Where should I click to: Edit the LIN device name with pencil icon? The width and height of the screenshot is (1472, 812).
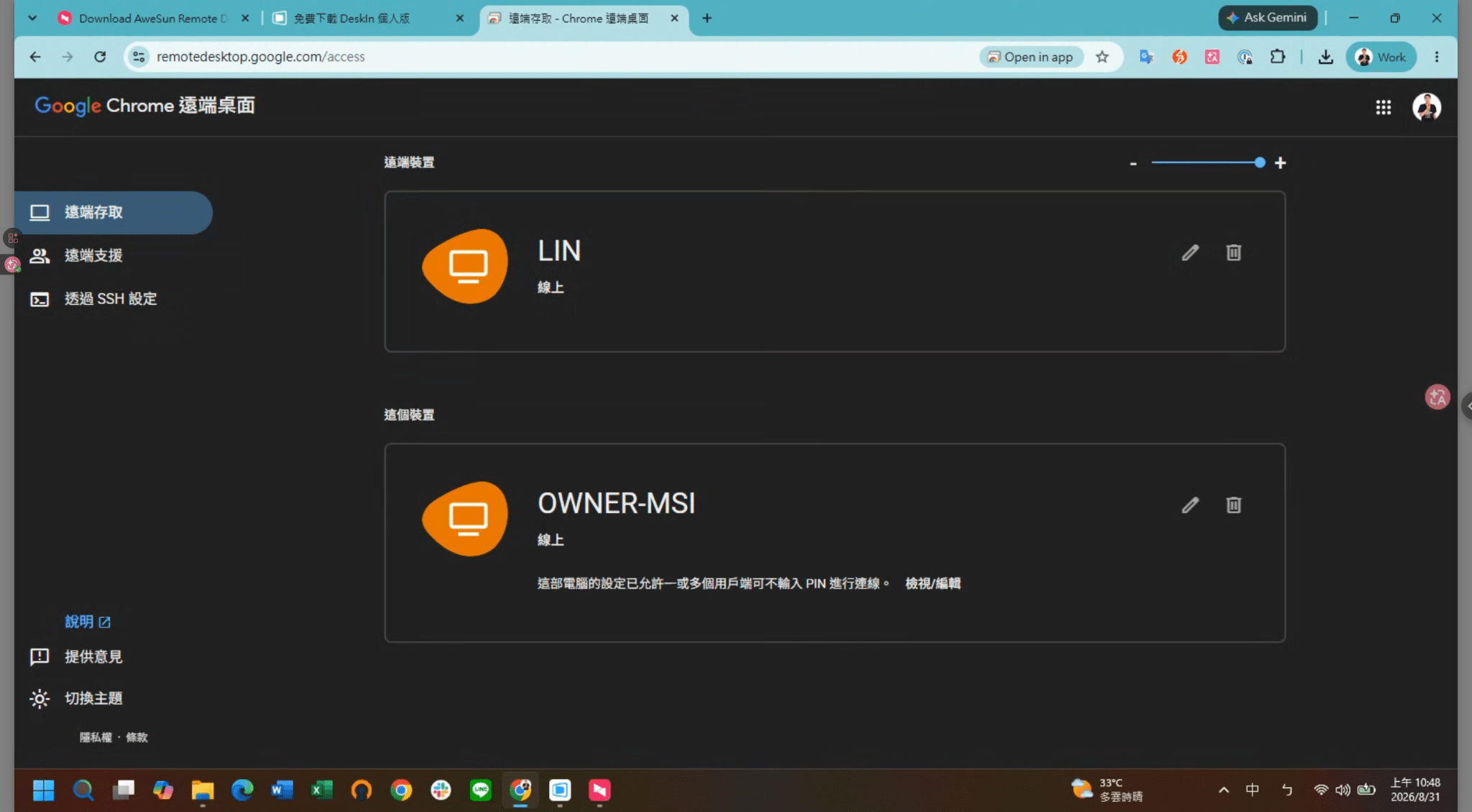[1190, 253]
